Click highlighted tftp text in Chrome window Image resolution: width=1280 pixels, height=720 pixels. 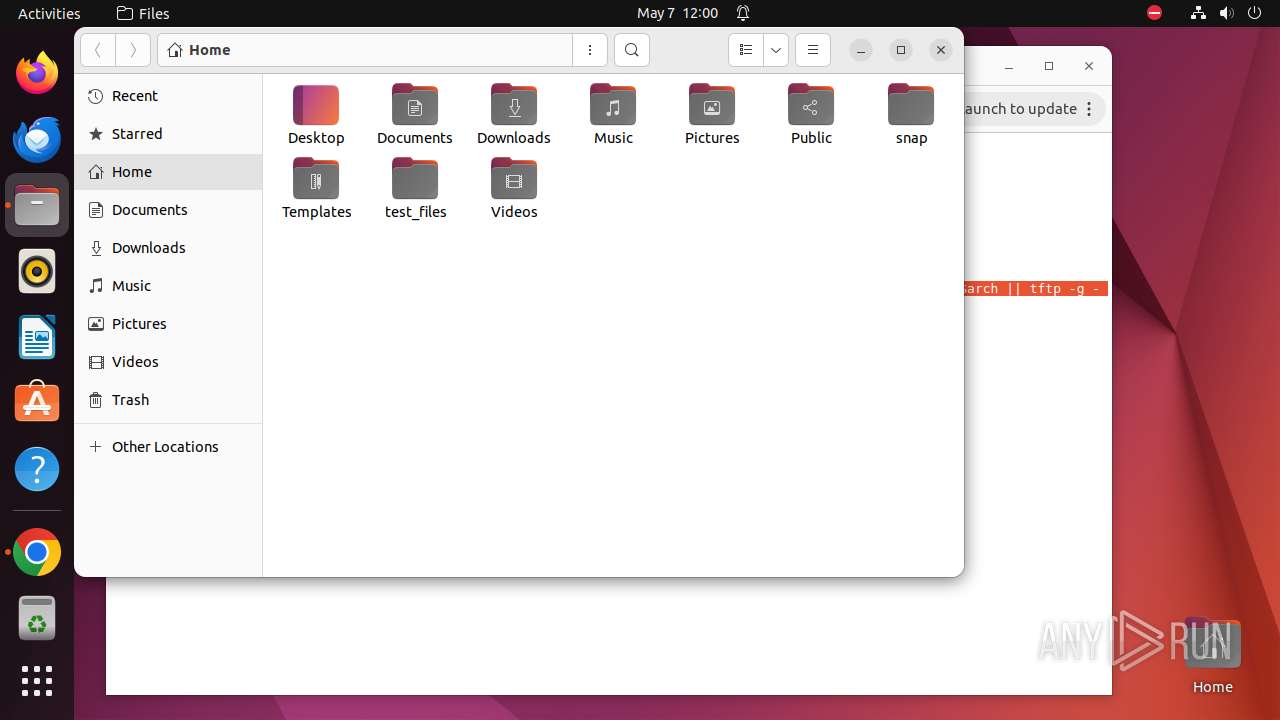click(1036, 289)
